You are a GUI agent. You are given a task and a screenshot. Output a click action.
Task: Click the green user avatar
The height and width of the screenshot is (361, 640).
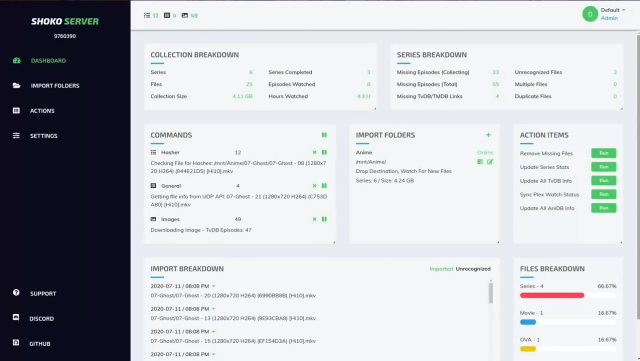(x=590, y=14)
